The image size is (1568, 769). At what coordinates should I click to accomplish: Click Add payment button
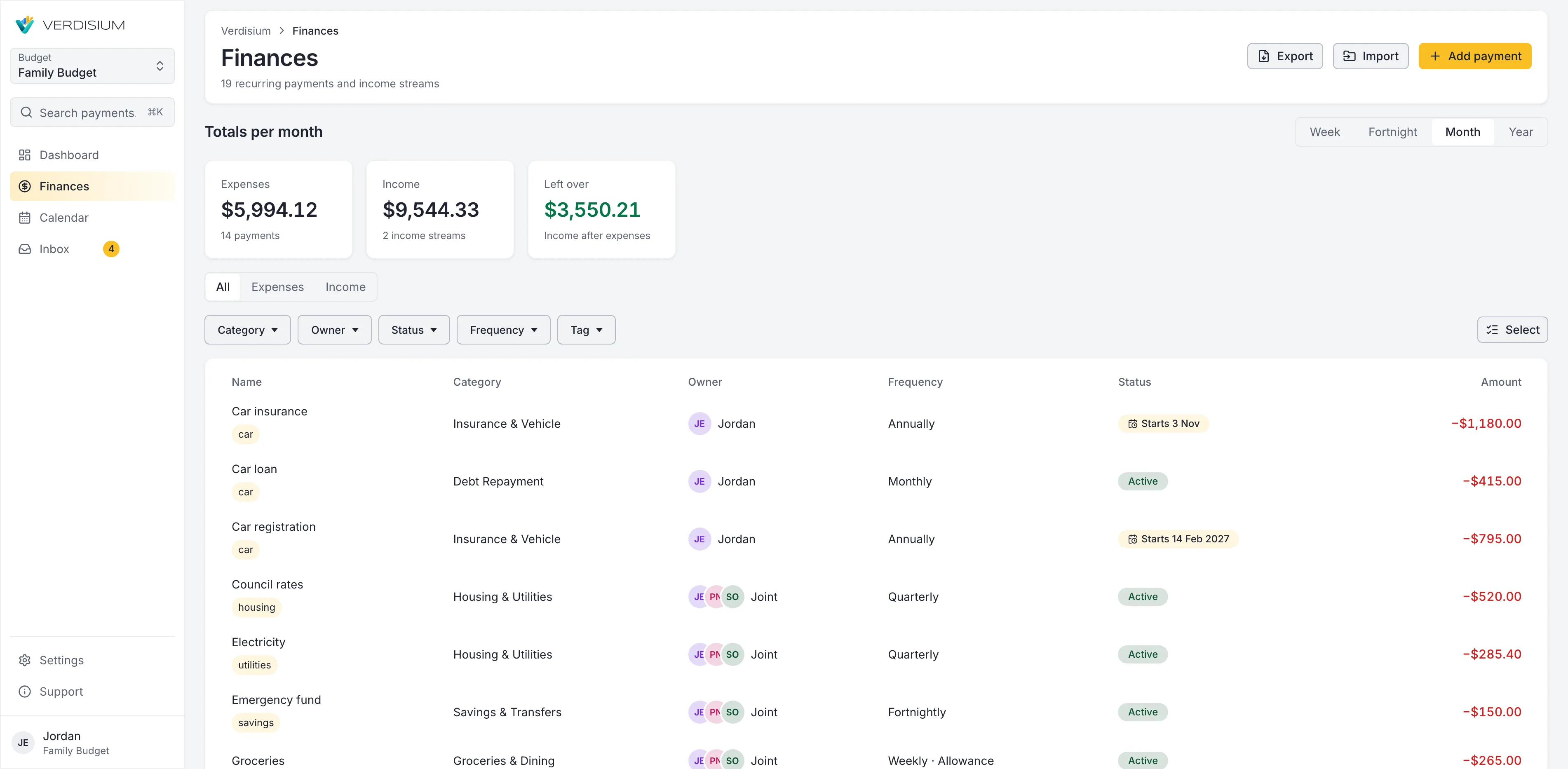(x=1475, y=56)
